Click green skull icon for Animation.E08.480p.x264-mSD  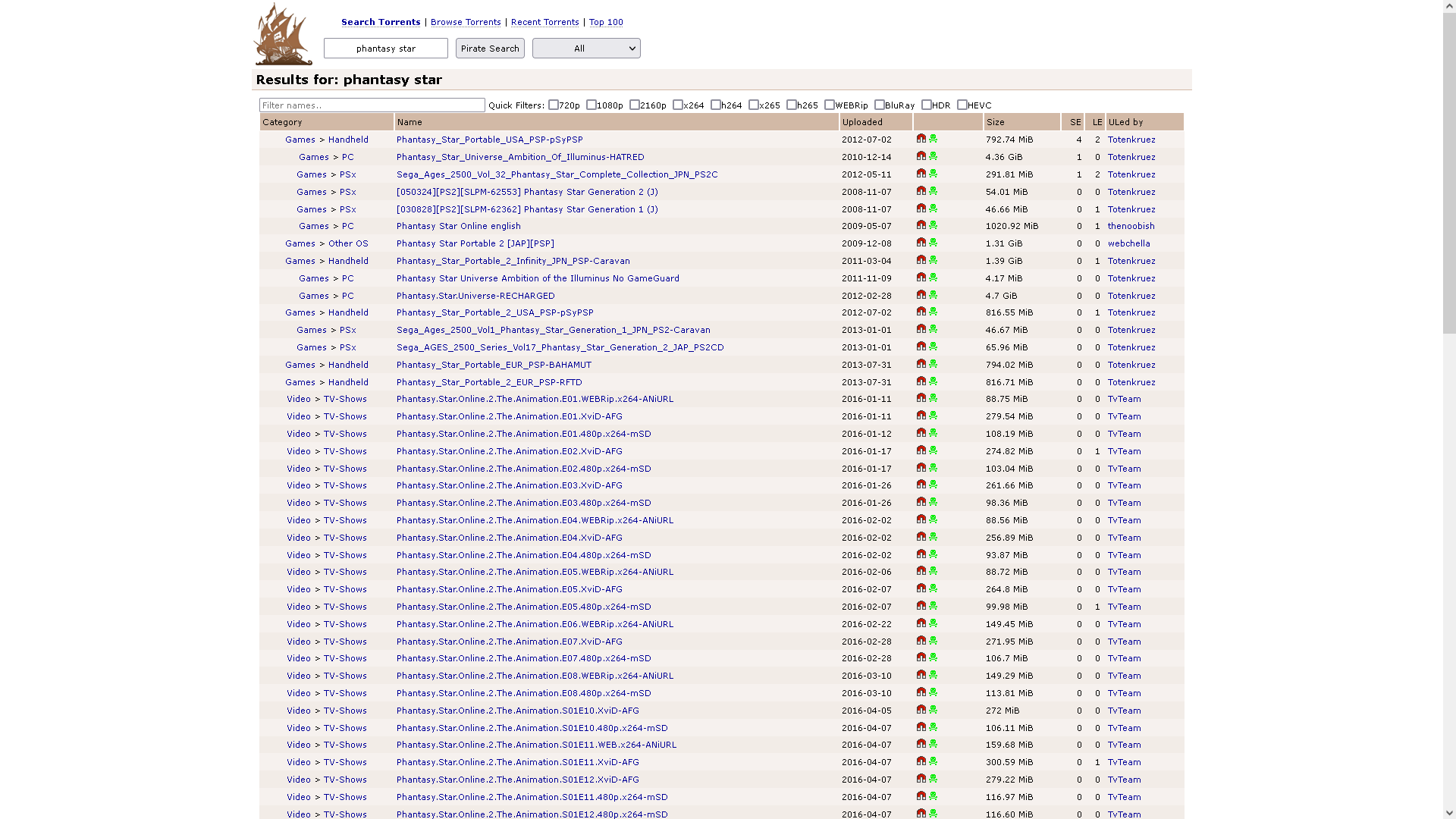coord(934,692)
